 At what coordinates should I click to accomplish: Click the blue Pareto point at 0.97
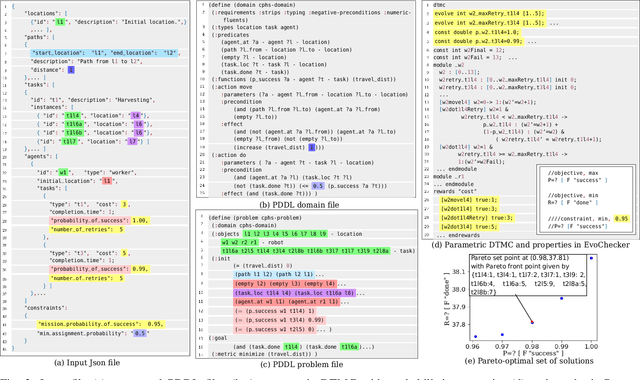(x=502, y=335)
